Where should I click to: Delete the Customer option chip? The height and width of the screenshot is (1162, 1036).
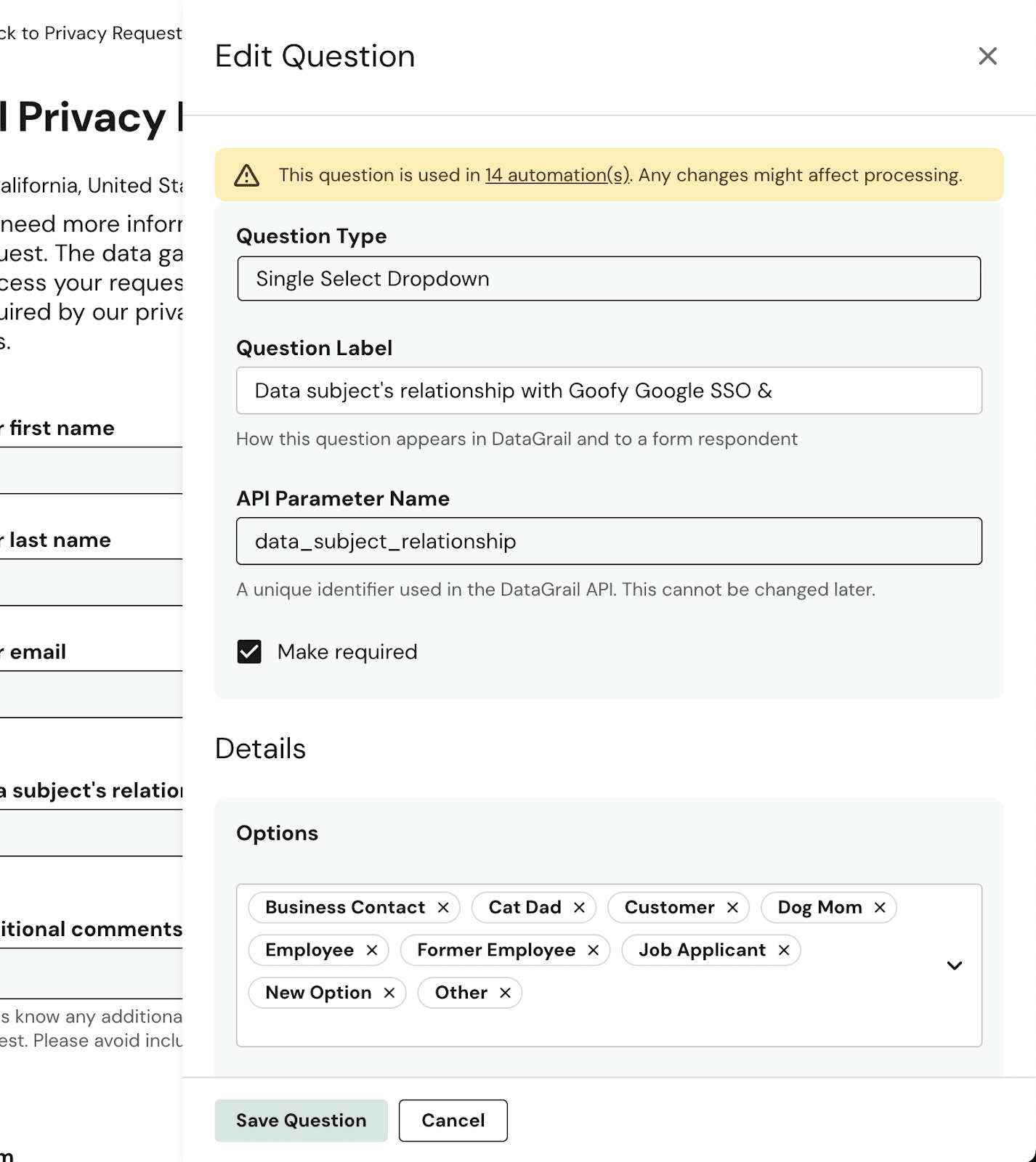click(732, 908)
